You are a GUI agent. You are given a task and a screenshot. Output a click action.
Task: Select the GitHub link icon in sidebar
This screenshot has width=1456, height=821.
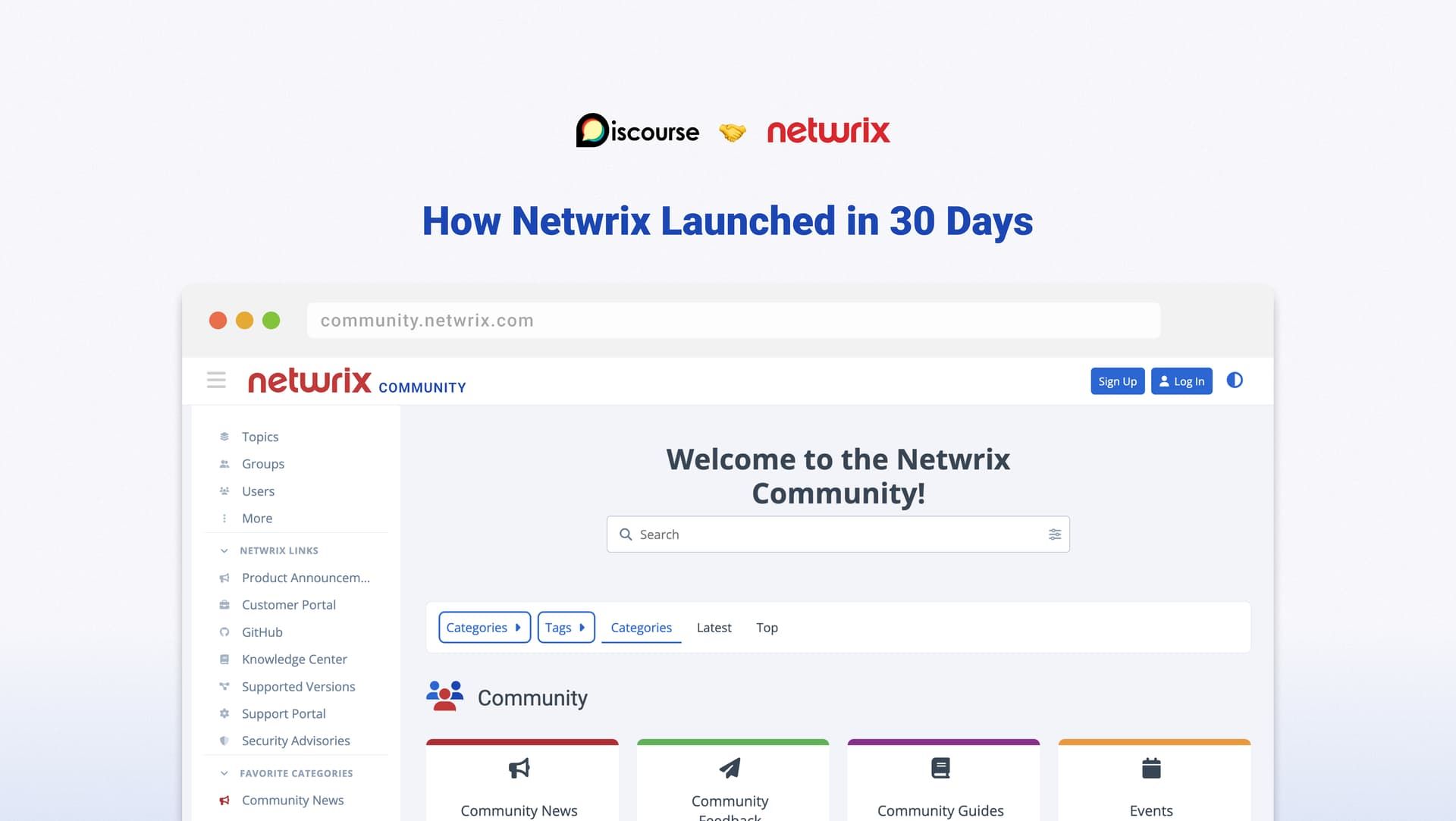(224, 631)
